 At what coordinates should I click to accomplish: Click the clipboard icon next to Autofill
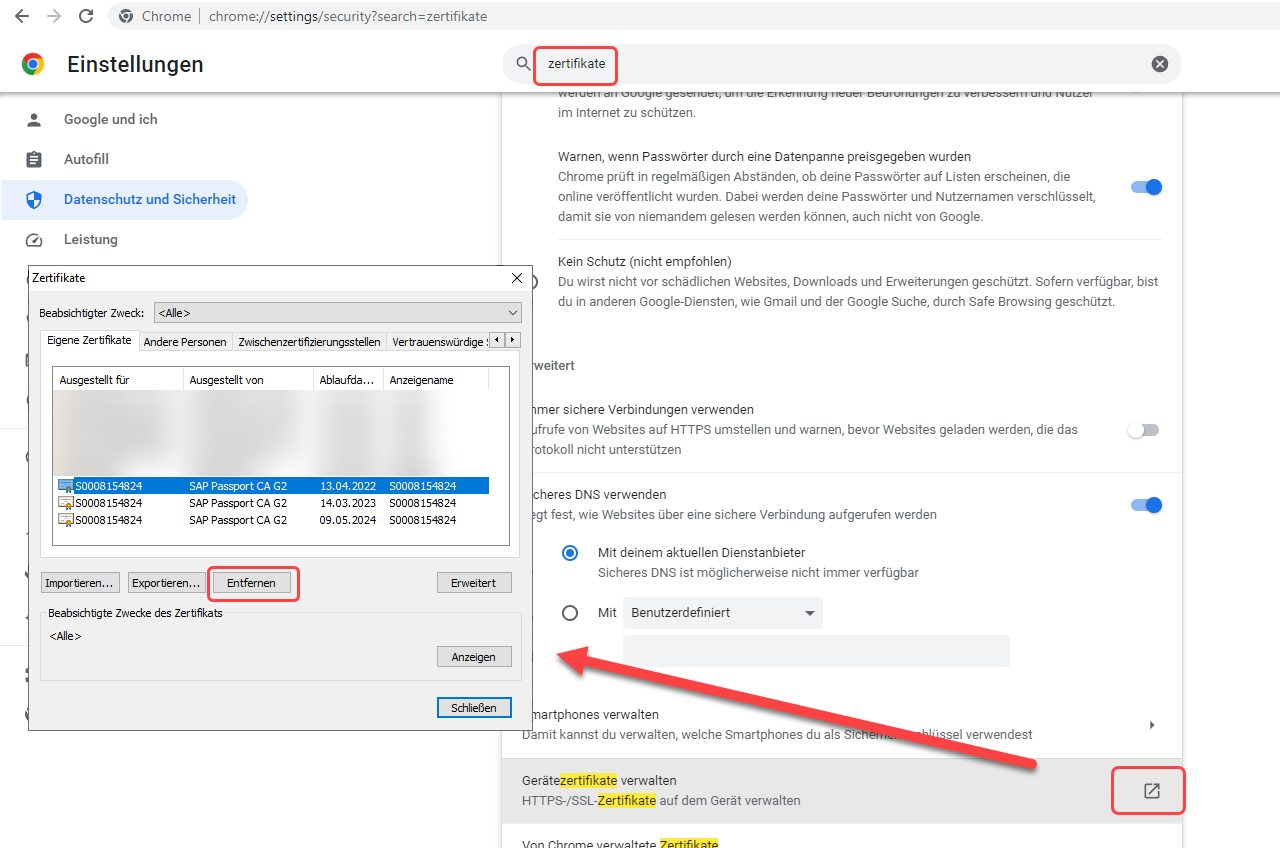(34, 160)
